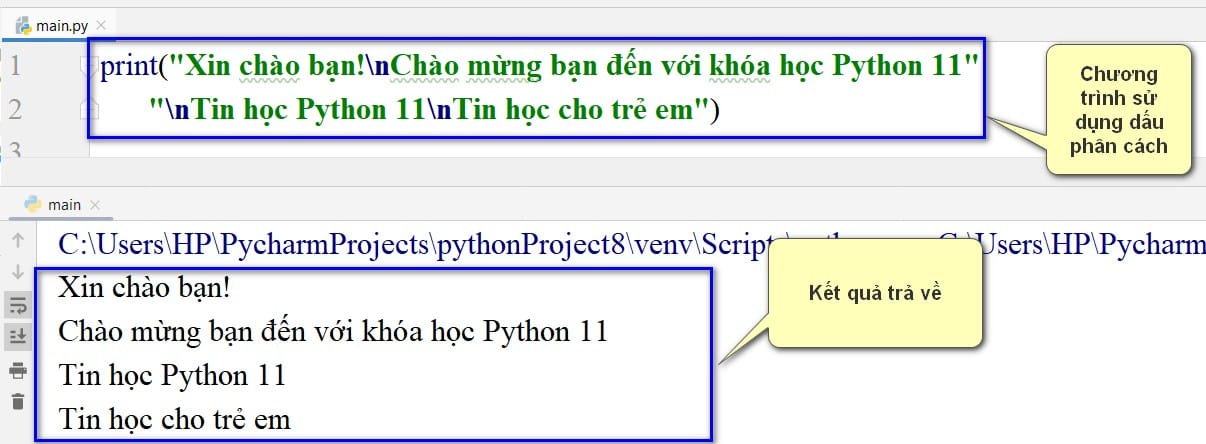
Task: Click the print console output icon
Action: pos(17,370)
